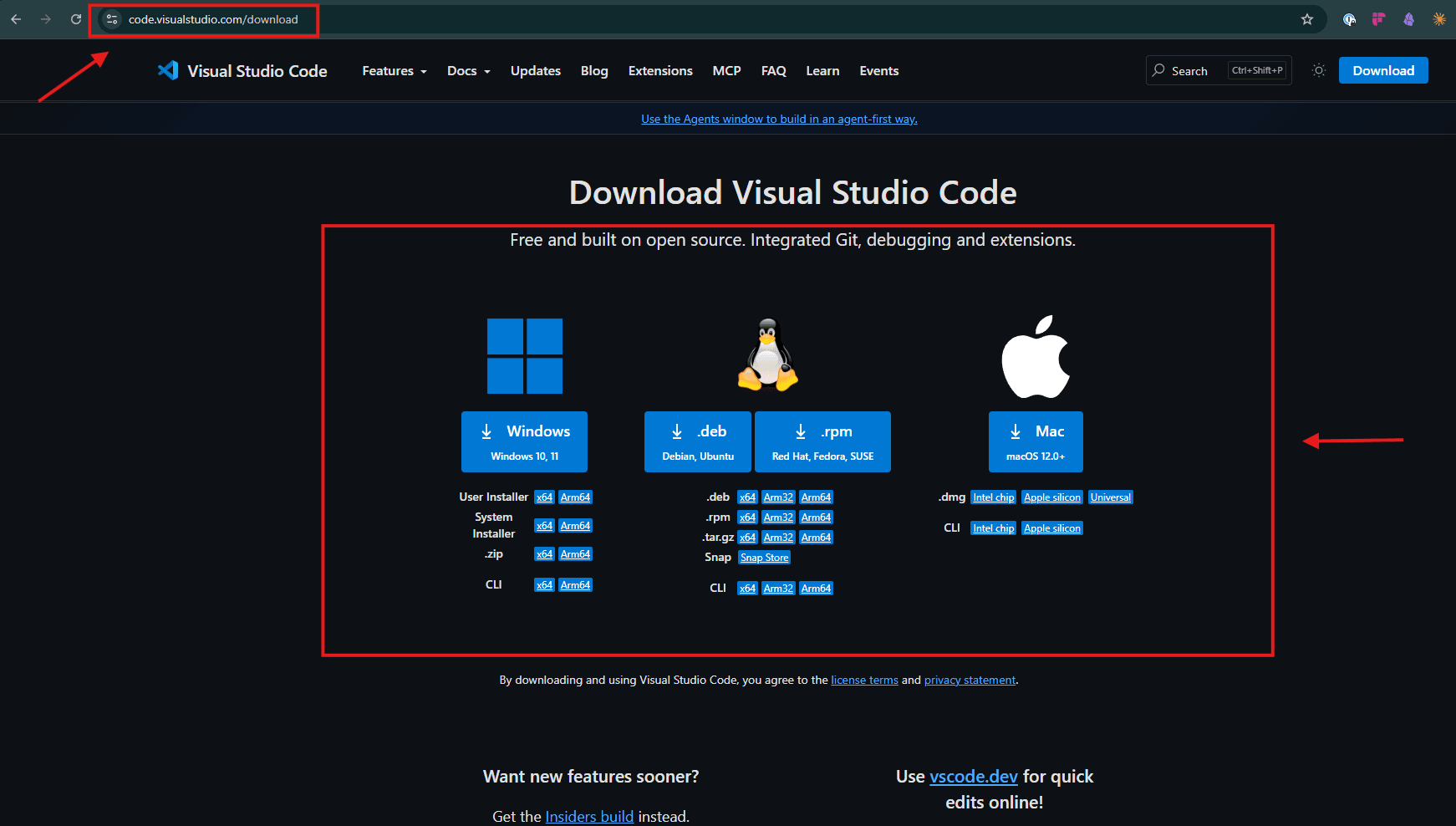1456x826 pixels.
Task: Expand the Features dropdown menu
Action: [x=395, y=71]
